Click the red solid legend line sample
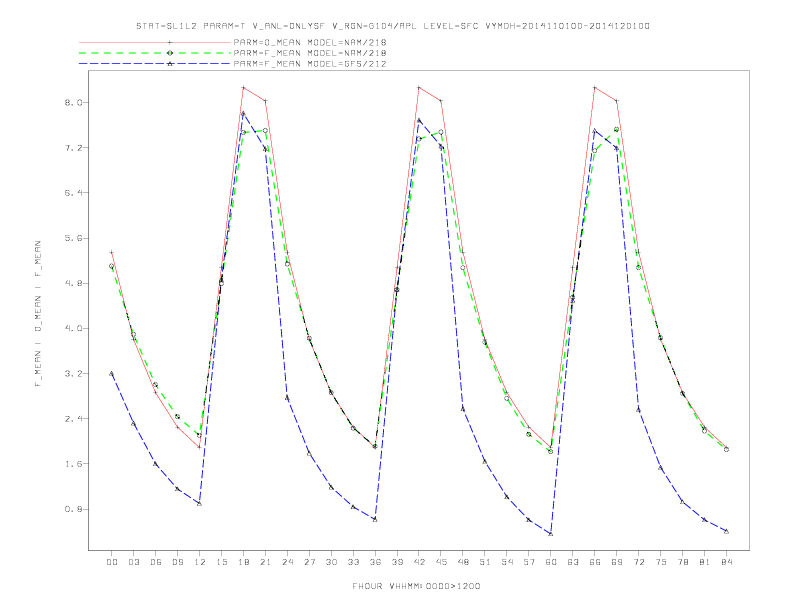 (155, 42)
